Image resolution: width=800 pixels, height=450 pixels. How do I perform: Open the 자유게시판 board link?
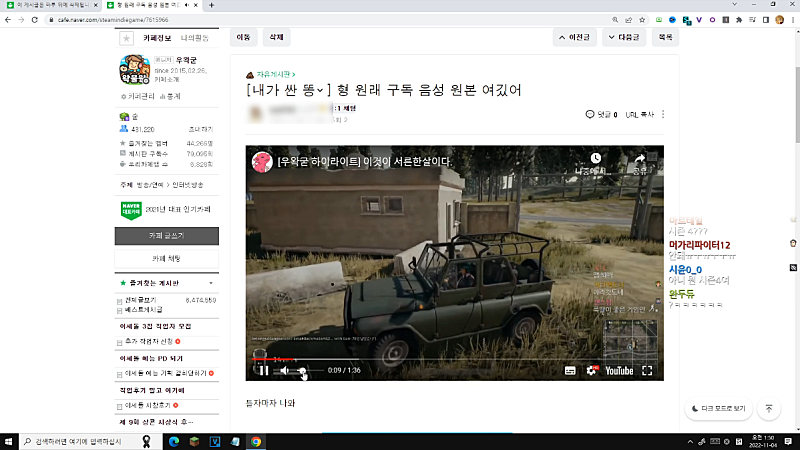click(276, 74)
